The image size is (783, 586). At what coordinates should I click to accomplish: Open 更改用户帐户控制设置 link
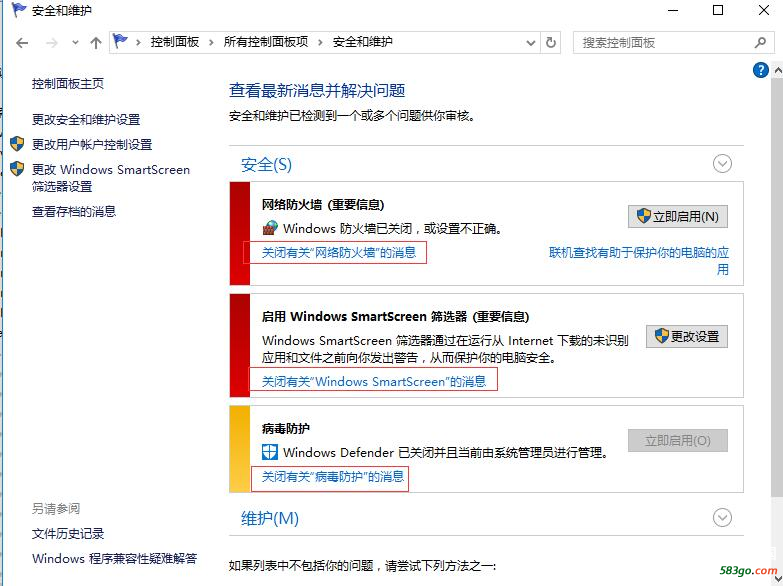(x=92, y=144)
